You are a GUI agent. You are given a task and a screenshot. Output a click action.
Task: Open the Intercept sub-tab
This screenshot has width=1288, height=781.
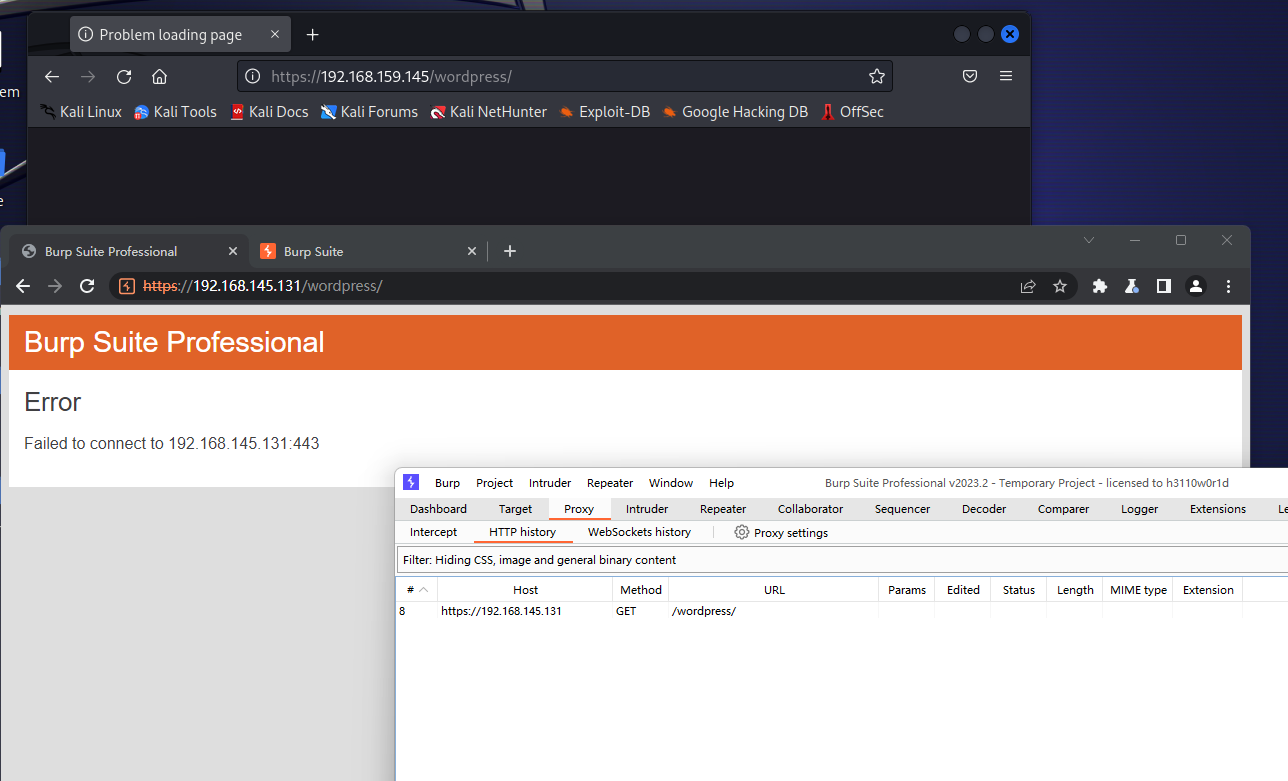point(434,532)
